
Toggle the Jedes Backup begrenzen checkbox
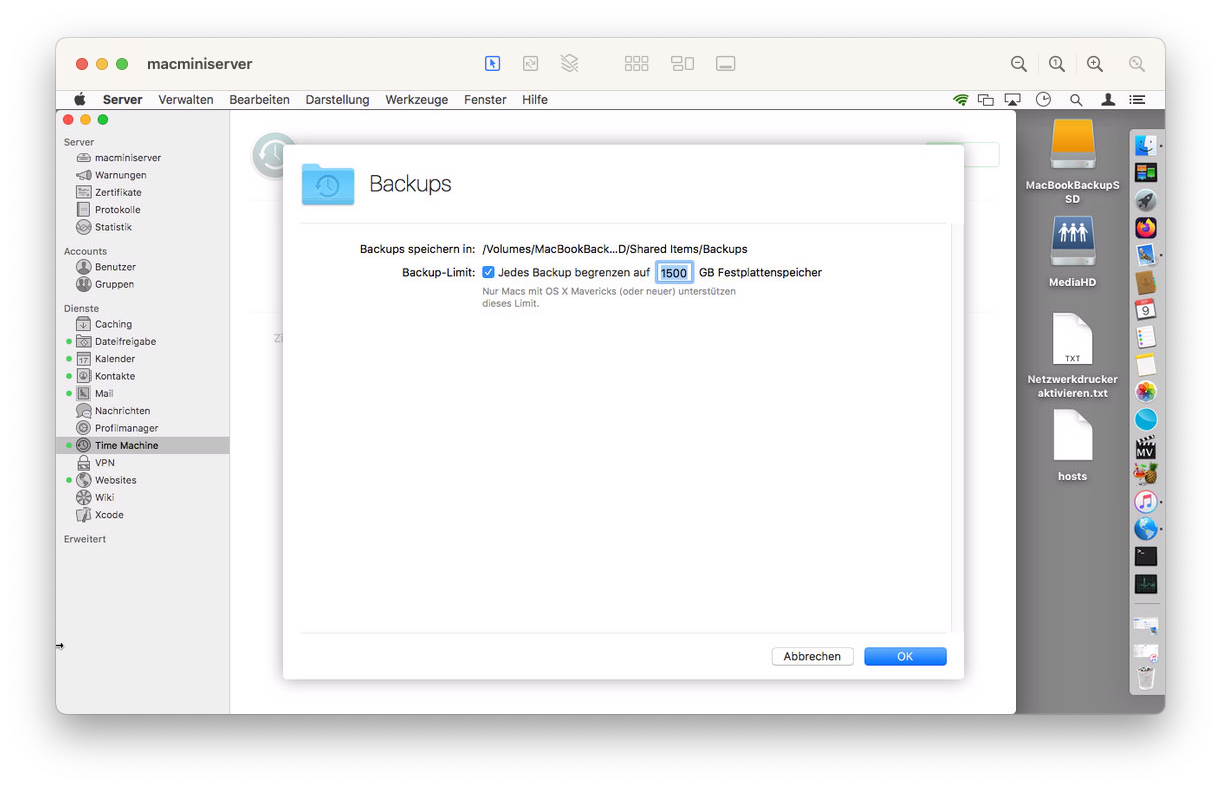(x=488, y=272)
